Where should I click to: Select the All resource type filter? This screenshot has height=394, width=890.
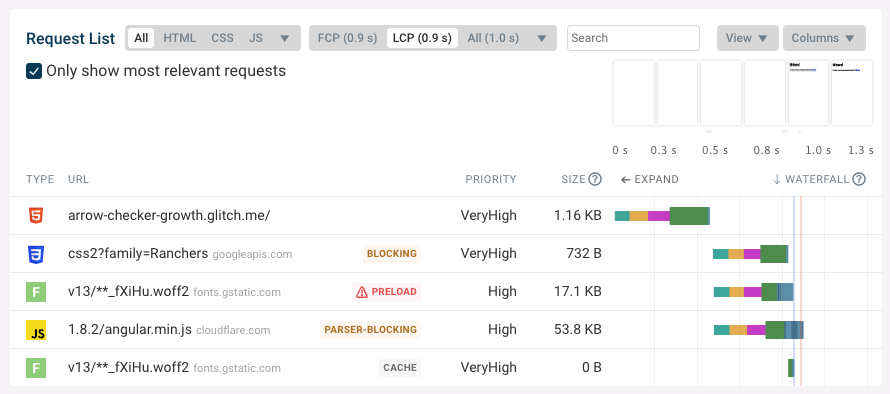click(141, 38)
